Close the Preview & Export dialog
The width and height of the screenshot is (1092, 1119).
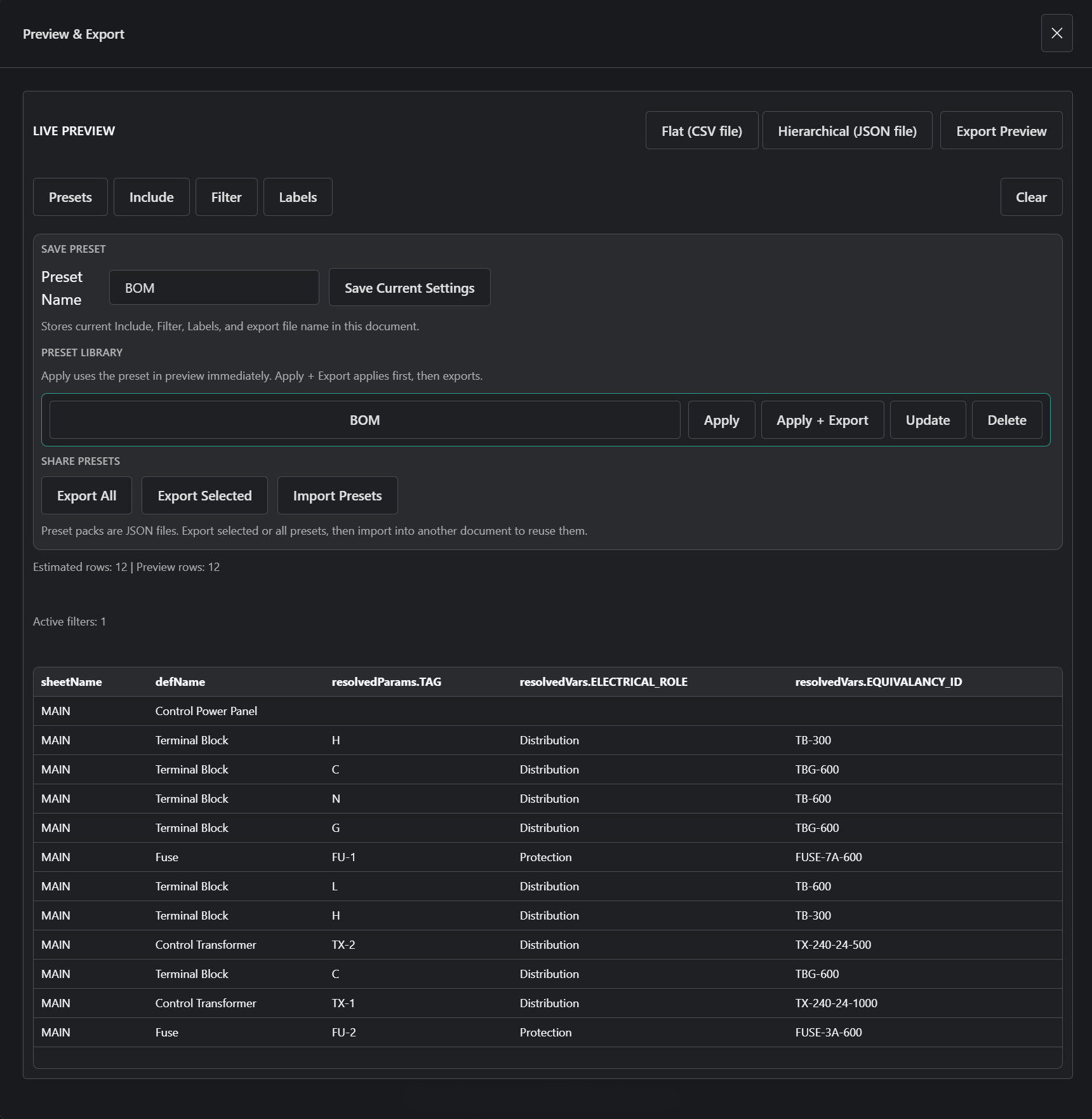coord(1056,33)
